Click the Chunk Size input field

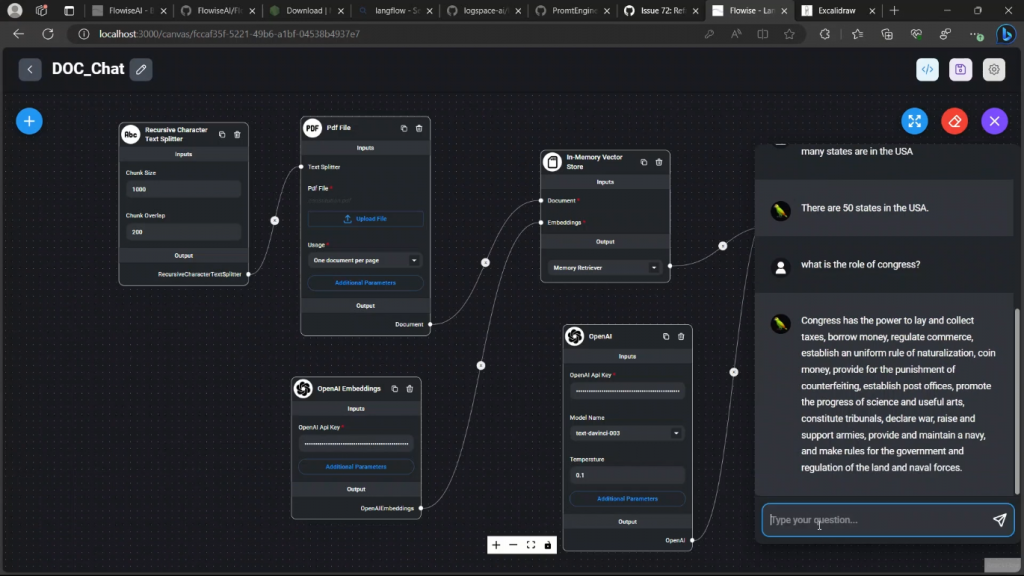pos(182,189)
